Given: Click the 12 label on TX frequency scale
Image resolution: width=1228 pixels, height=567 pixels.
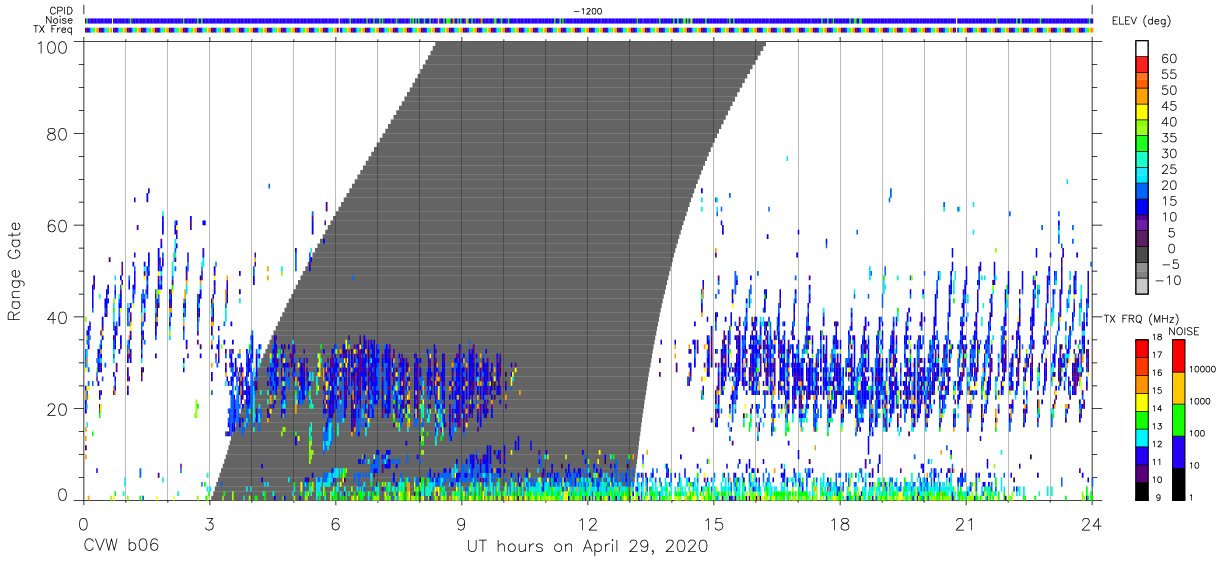Looking at the screenshot, I should coord(1157,444).
